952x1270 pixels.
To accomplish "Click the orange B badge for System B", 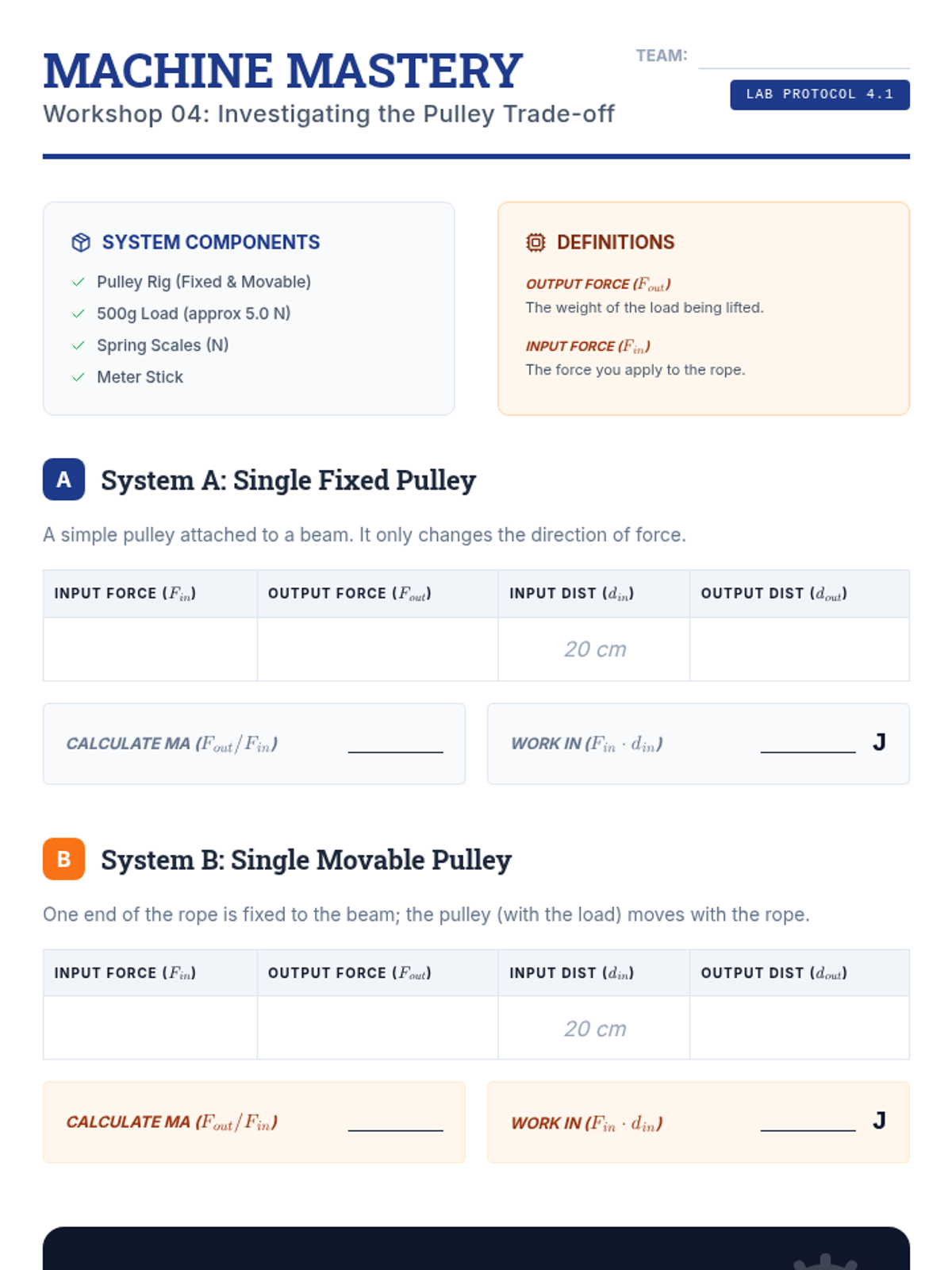I will coord(63,859).
